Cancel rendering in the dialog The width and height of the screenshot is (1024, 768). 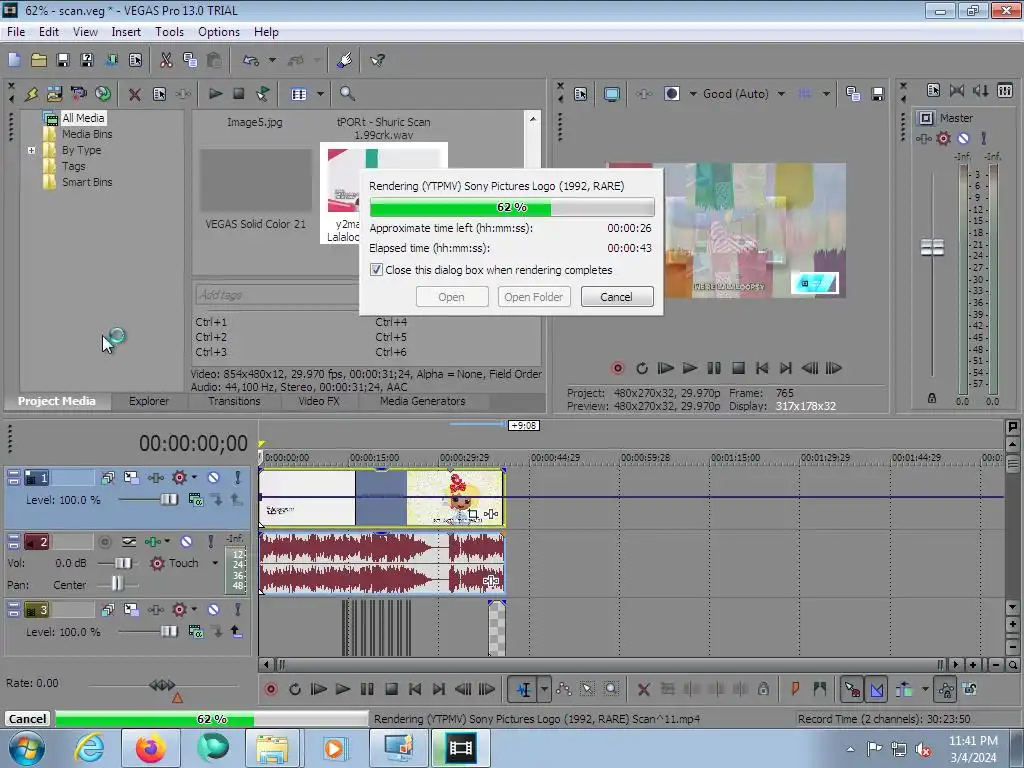point(616,297)
